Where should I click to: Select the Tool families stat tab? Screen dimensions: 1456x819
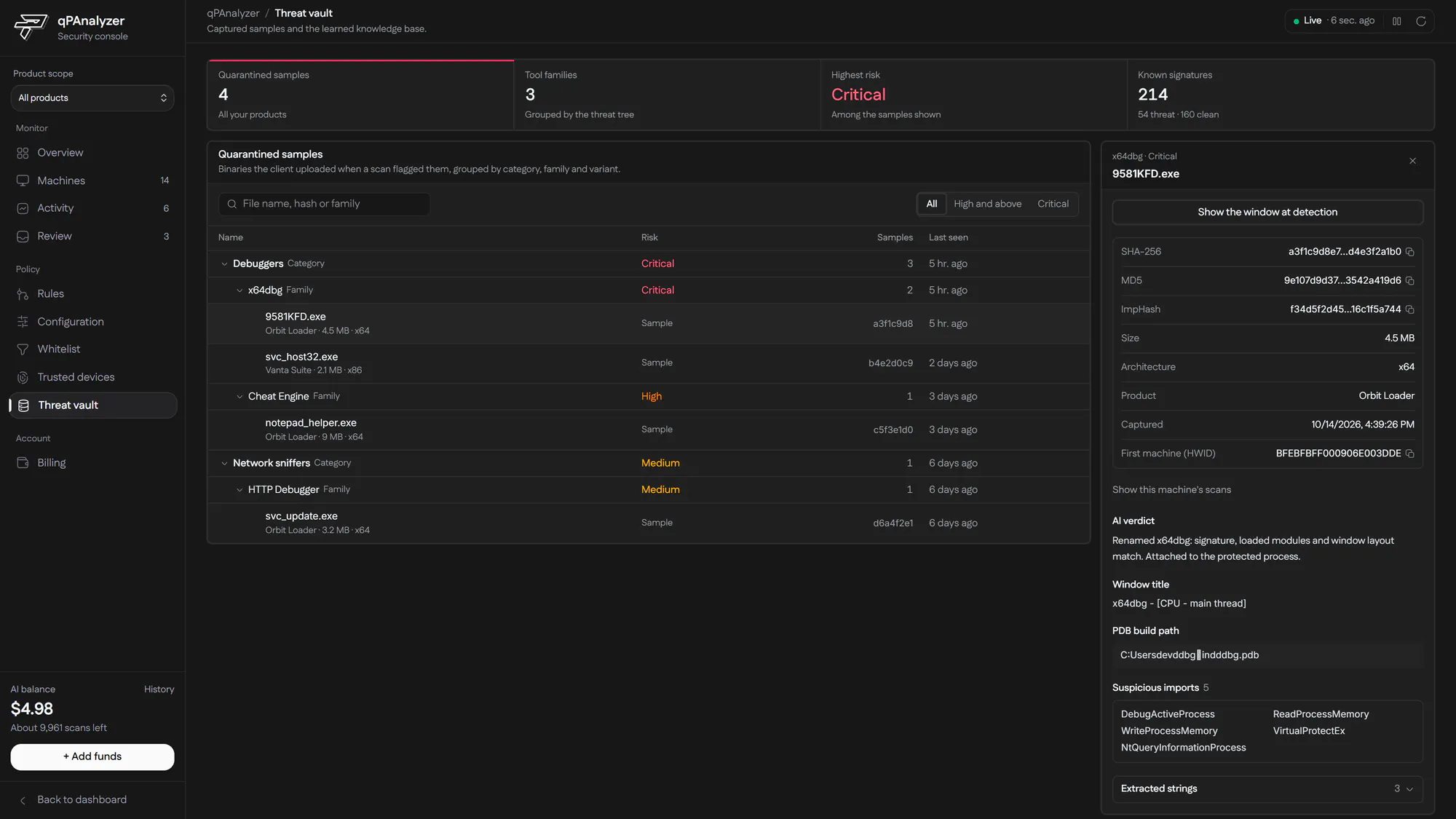[668, 95]
